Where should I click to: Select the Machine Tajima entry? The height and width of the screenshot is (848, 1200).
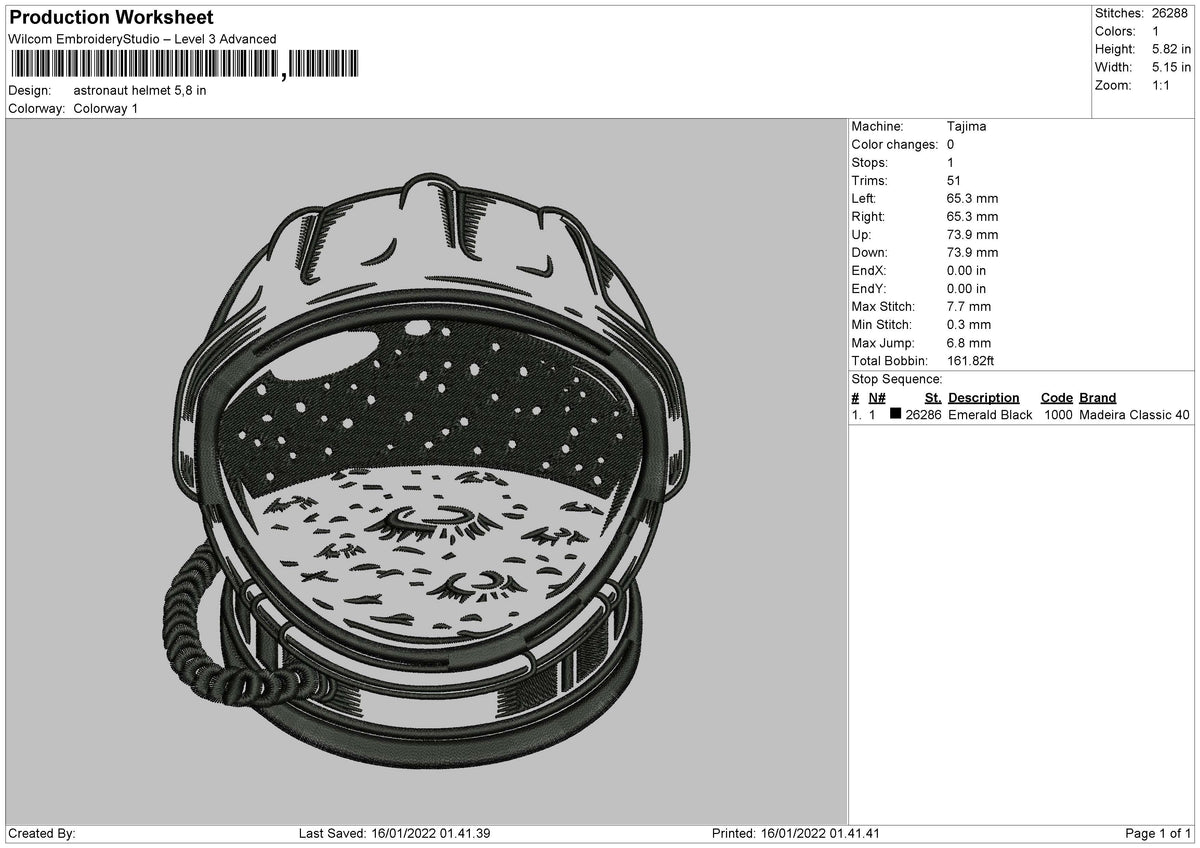tap(968, 127)
